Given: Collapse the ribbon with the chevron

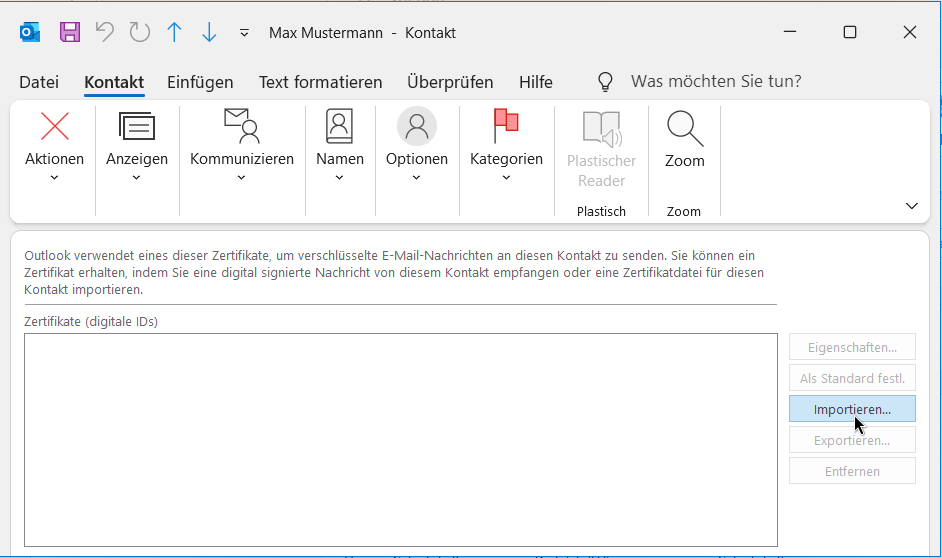Looking at the screenshot, I should click(x=911, y=206).
